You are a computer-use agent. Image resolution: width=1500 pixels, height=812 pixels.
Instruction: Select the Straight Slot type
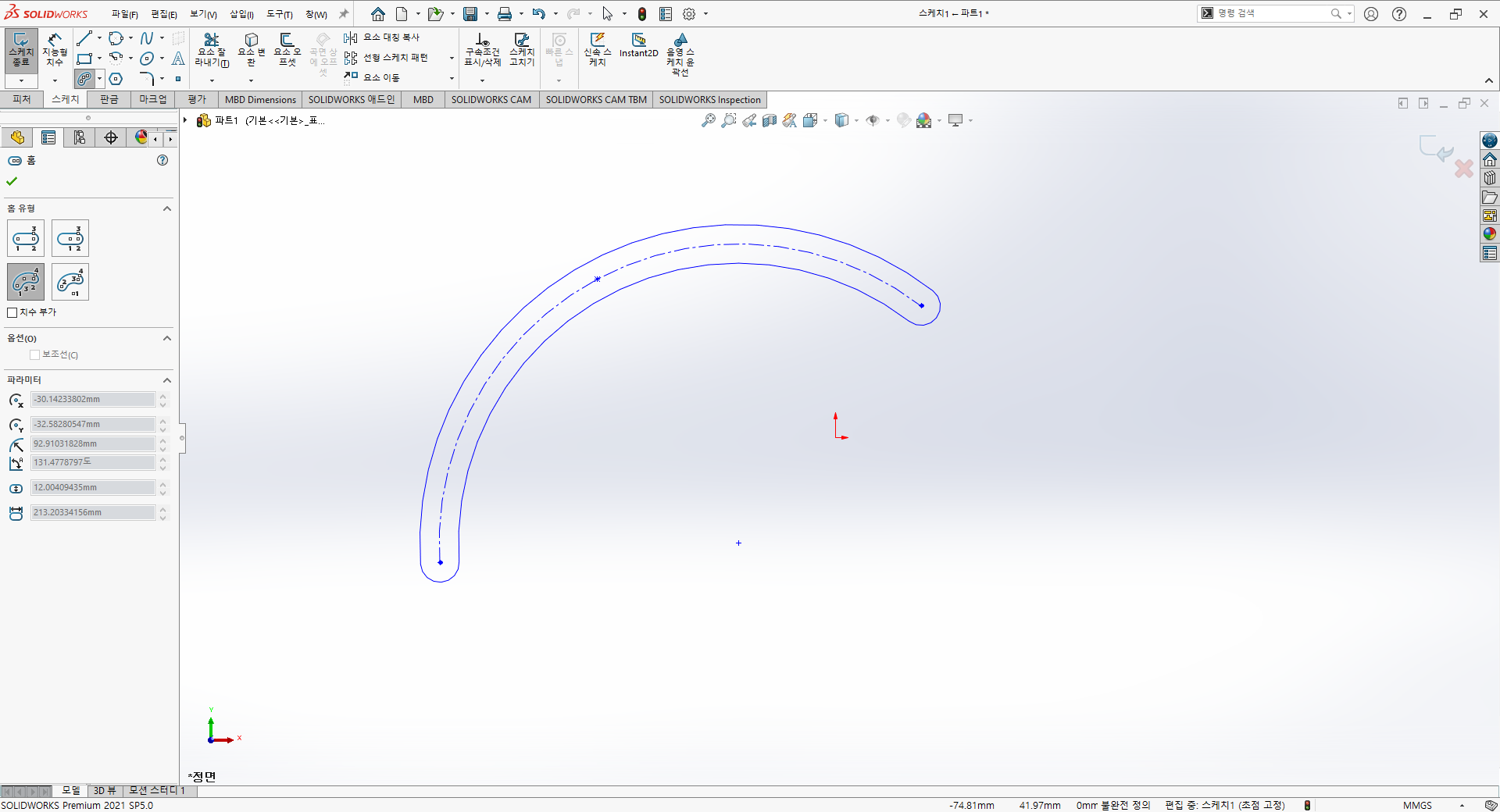26,238
